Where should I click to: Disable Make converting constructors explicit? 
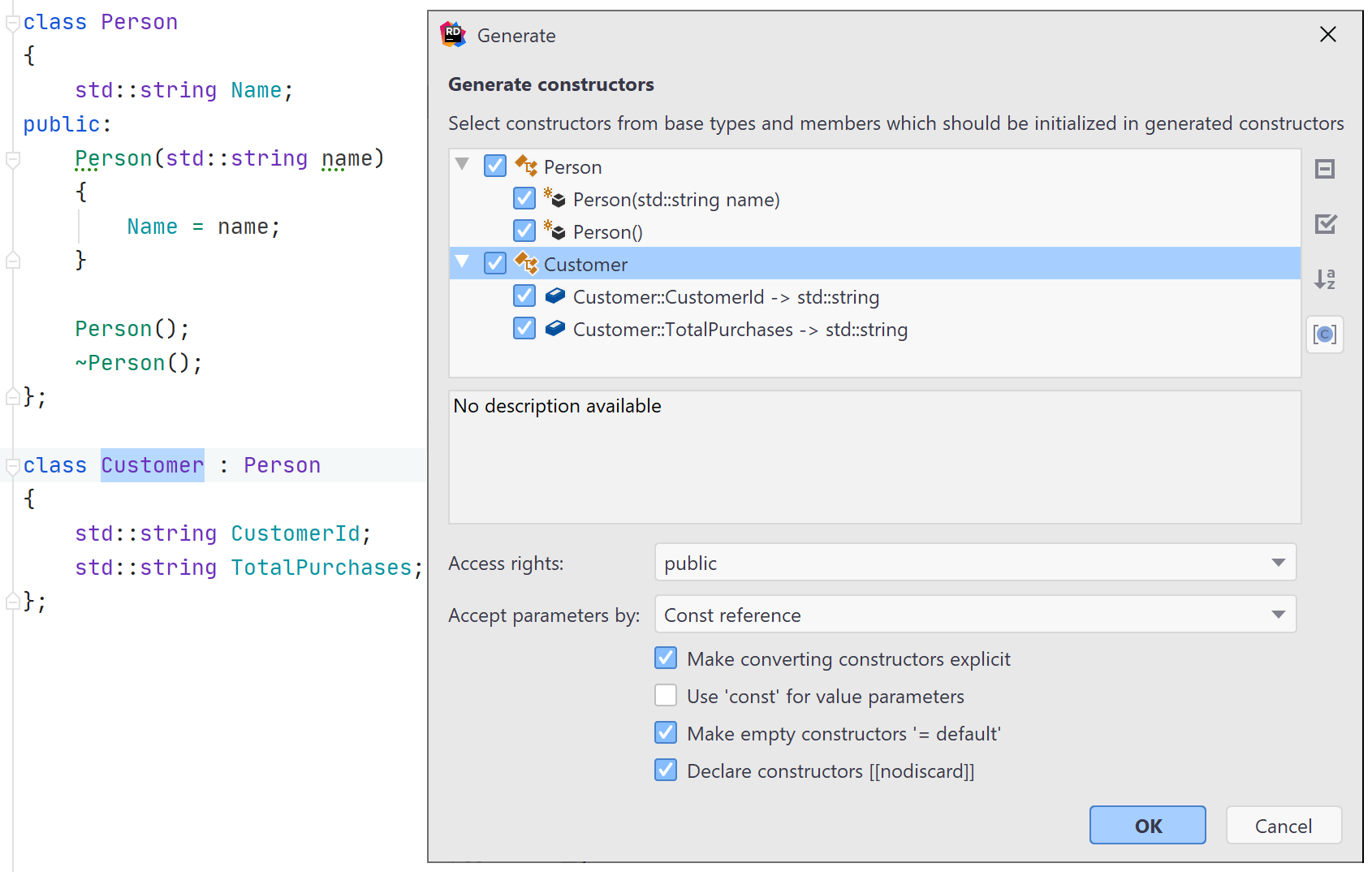665,658
